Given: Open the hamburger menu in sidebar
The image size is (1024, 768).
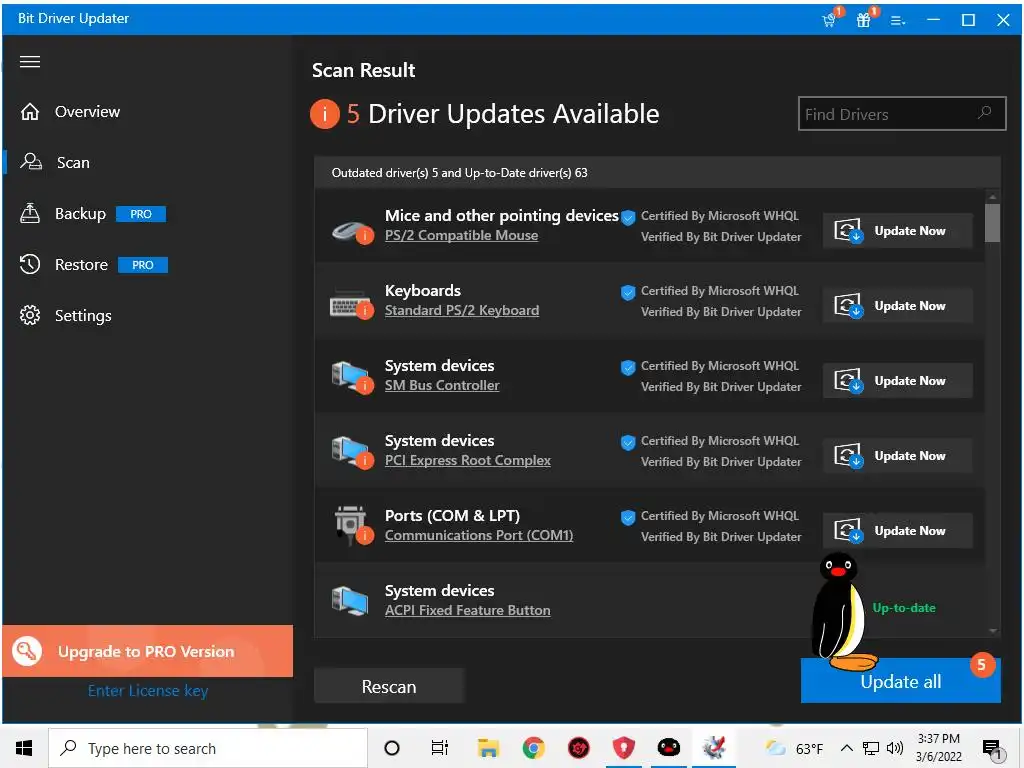Looking at the screenshot, I should coord(29,62).
